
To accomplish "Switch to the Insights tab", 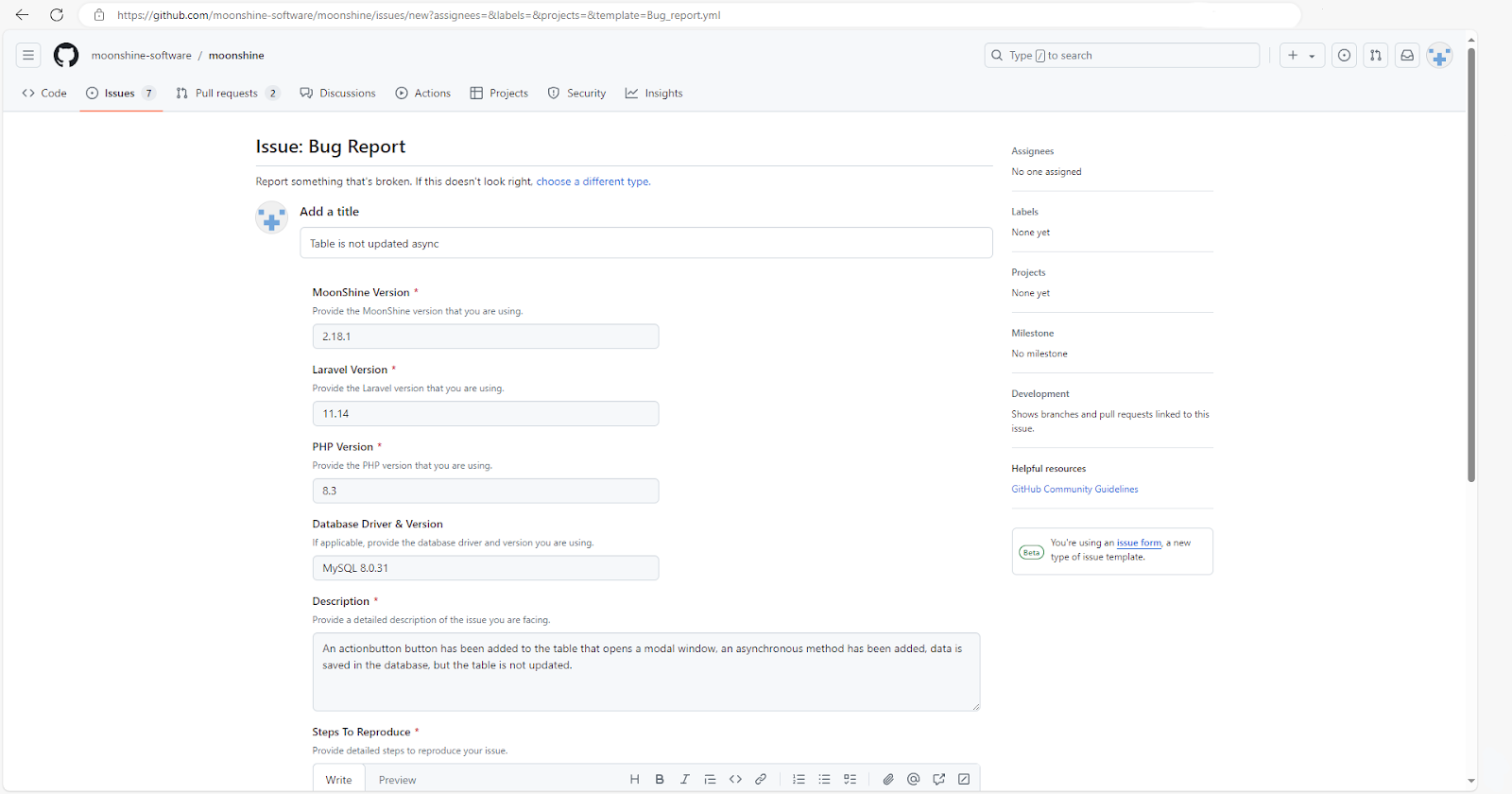I will (x=654, y=93).
